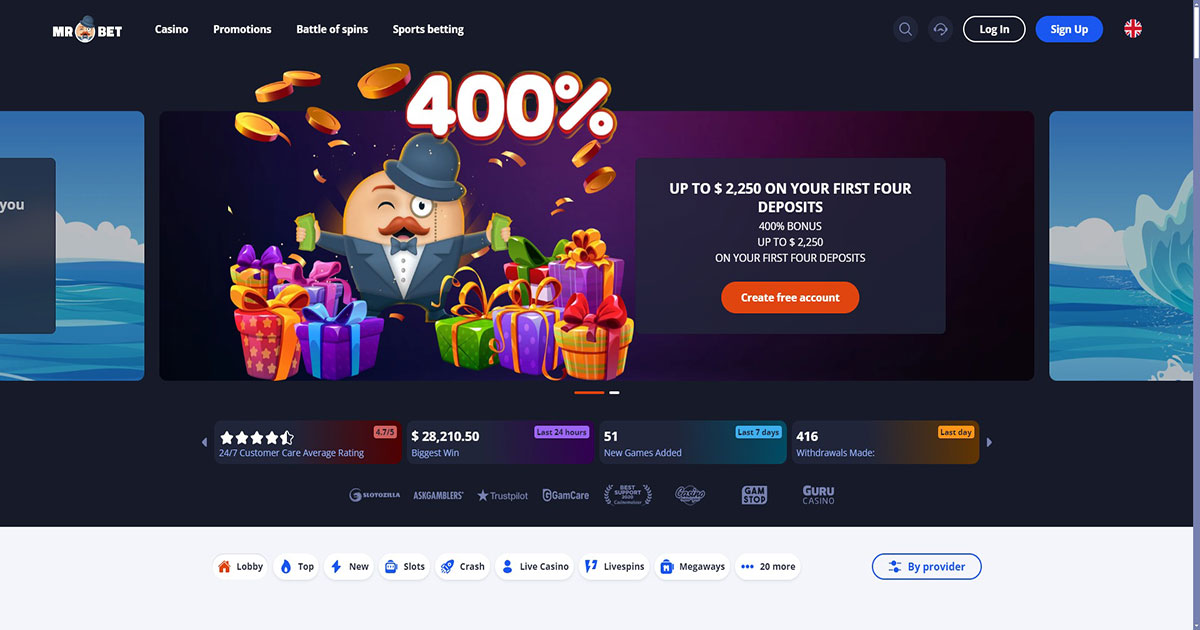This screenshot has height=630, width=1200.
Task: Click the Casino Guru logo
Action: [818, 495]
